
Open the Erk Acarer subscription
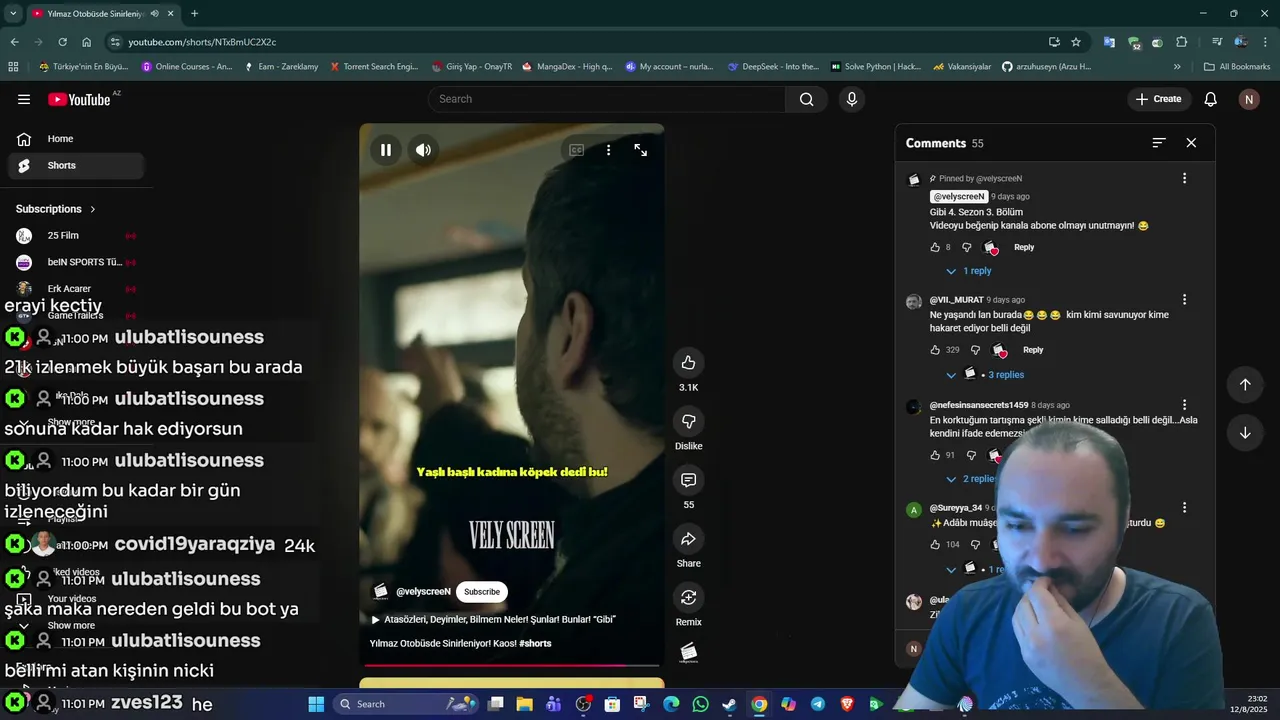point(76,289)
